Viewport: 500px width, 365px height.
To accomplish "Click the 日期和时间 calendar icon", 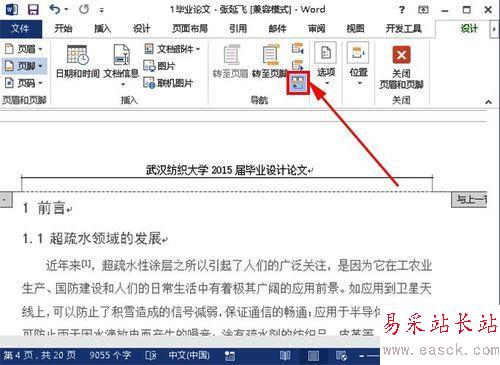I will [x=78, y=54].
